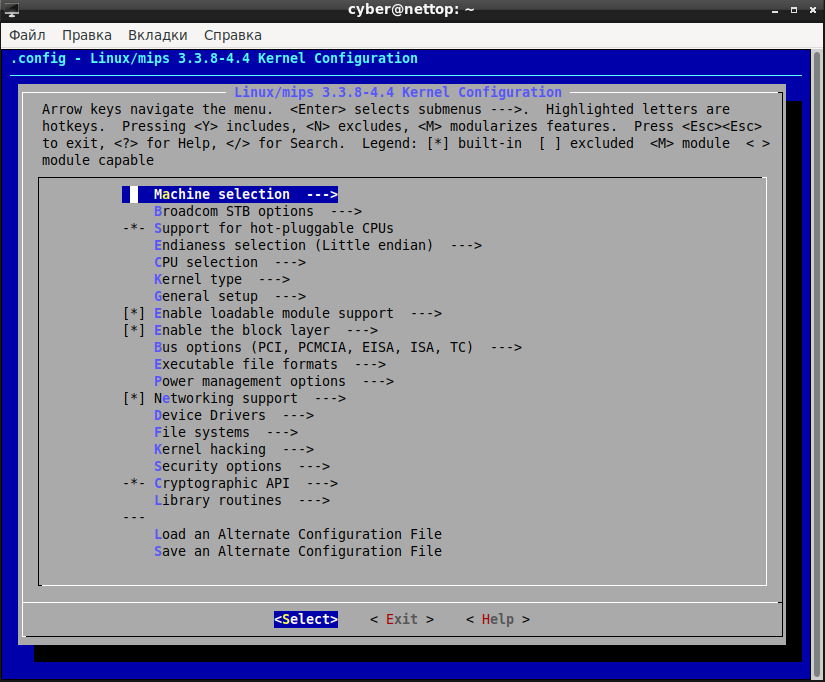
Task: Open Power management options submenu
Action: pyautogui.click(x=274, y=382)
